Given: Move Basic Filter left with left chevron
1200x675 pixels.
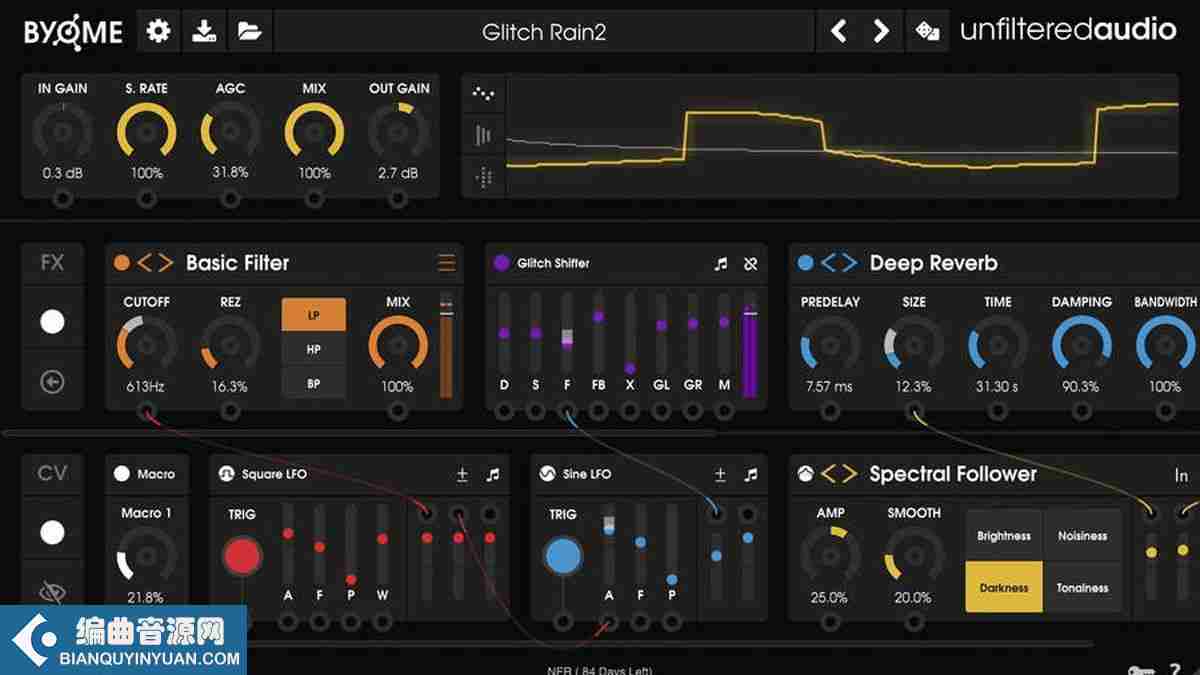Looking at the screenshot, I should tap(144, 263).
